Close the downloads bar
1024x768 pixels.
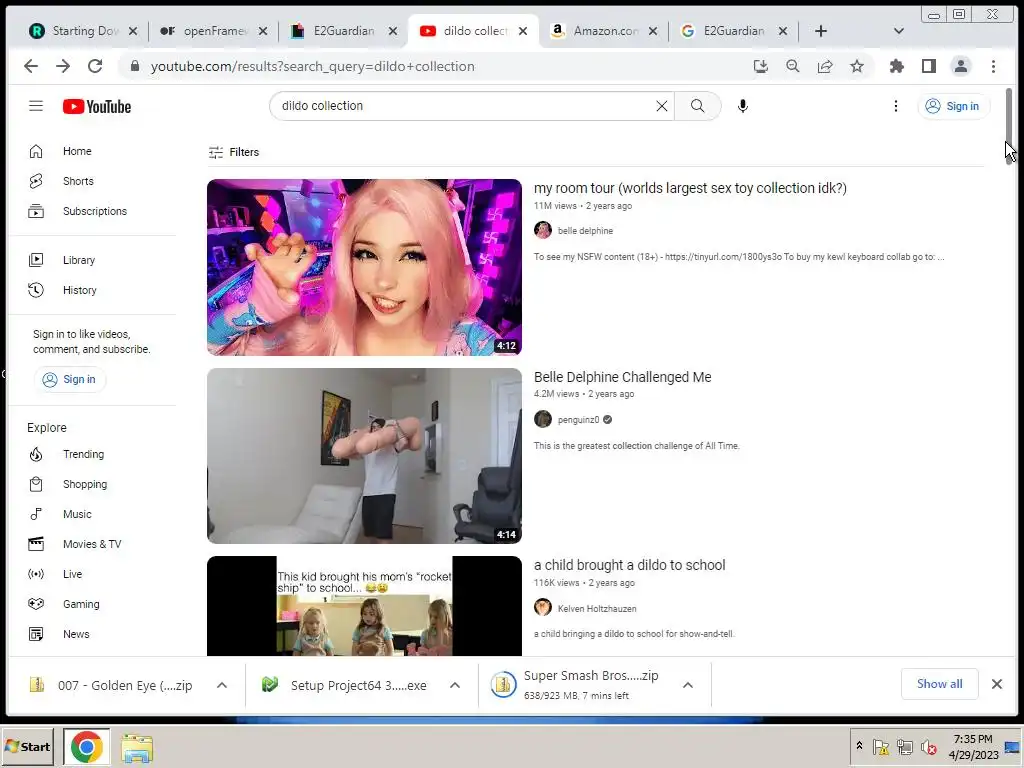[997, 684]
